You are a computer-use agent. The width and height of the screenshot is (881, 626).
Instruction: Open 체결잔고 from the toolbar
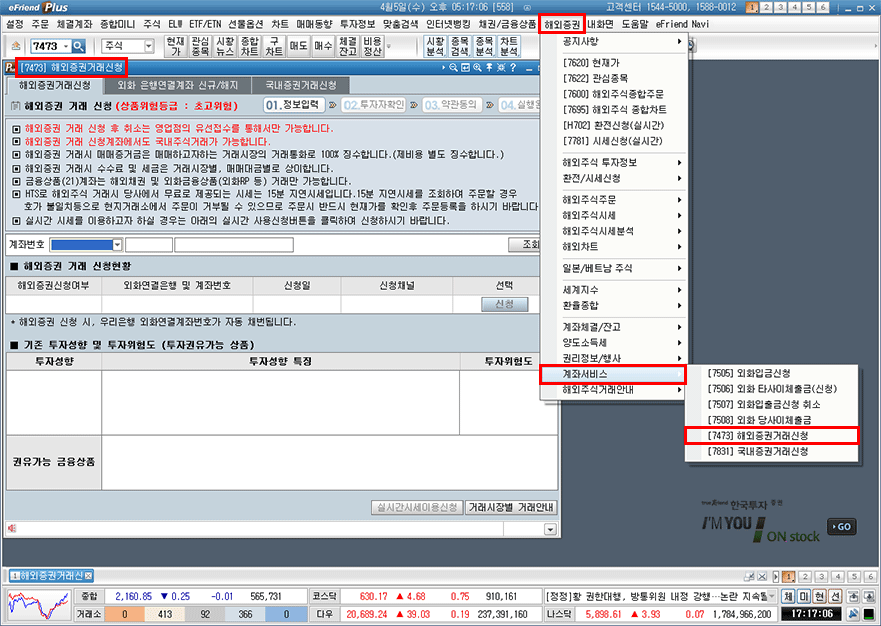pos(348,46)
